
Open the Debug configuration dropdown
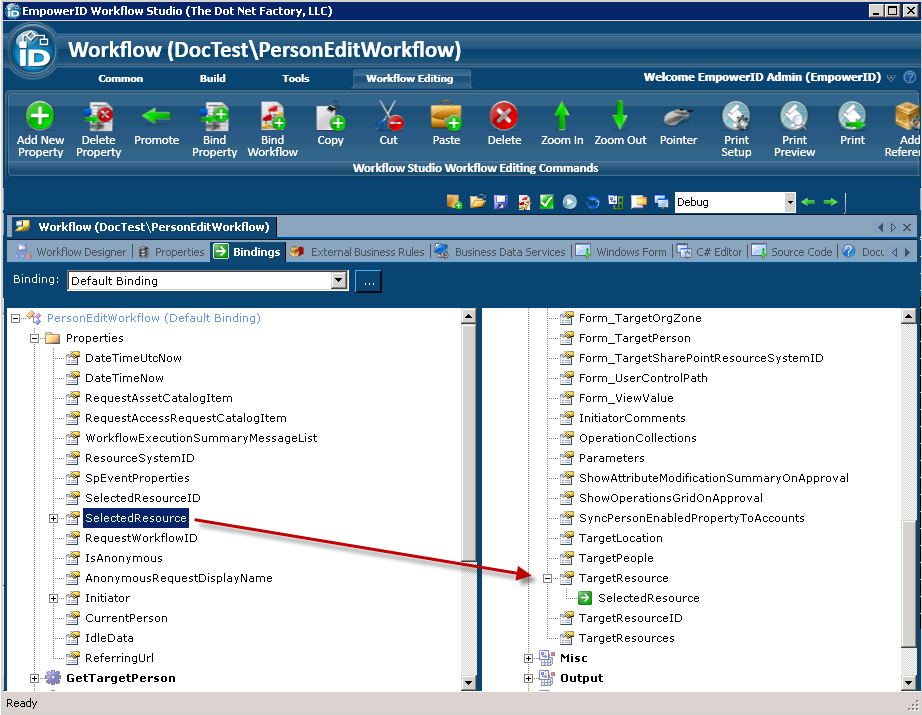790,202
